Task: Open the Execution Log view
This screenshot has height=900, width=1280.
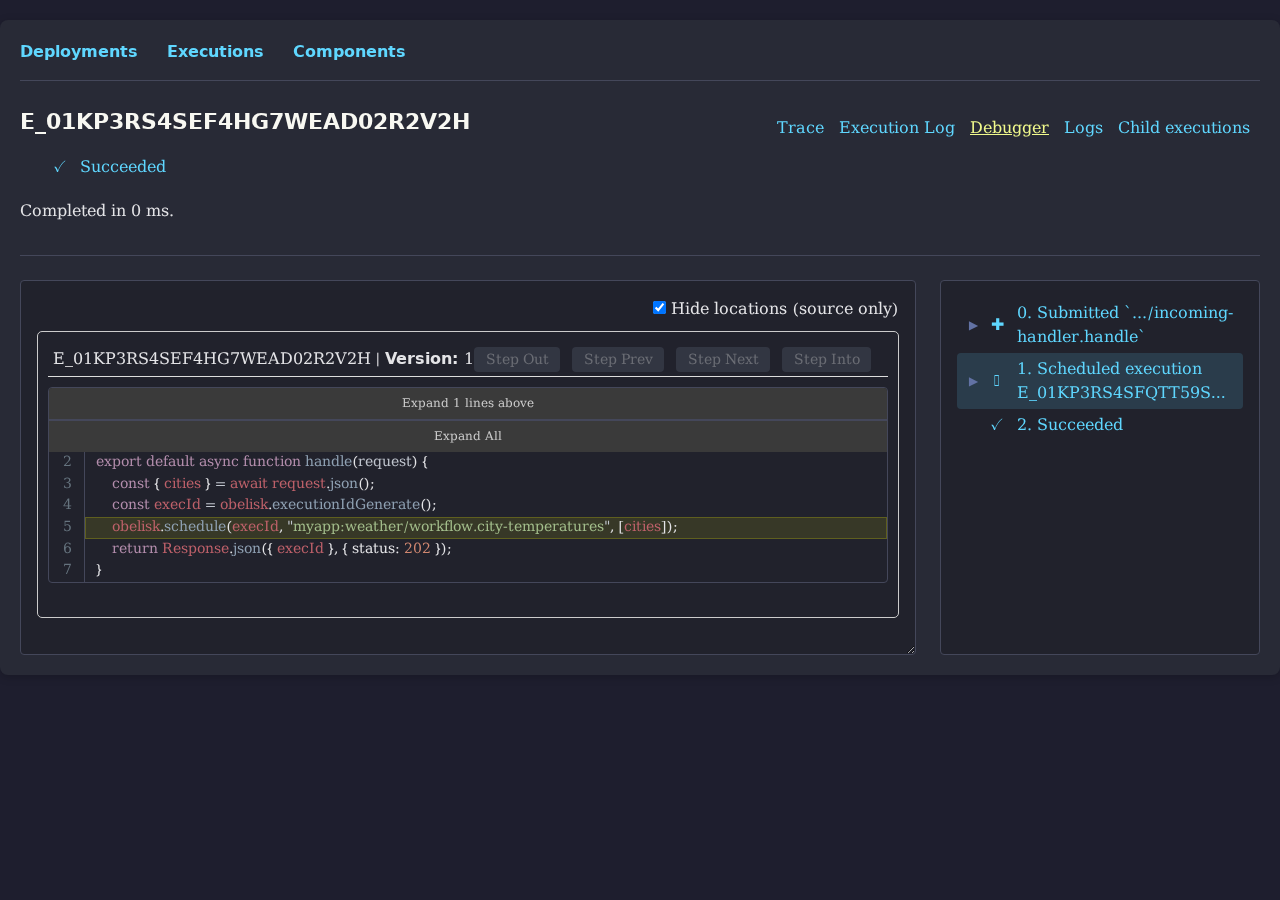Action: point(897,127)
